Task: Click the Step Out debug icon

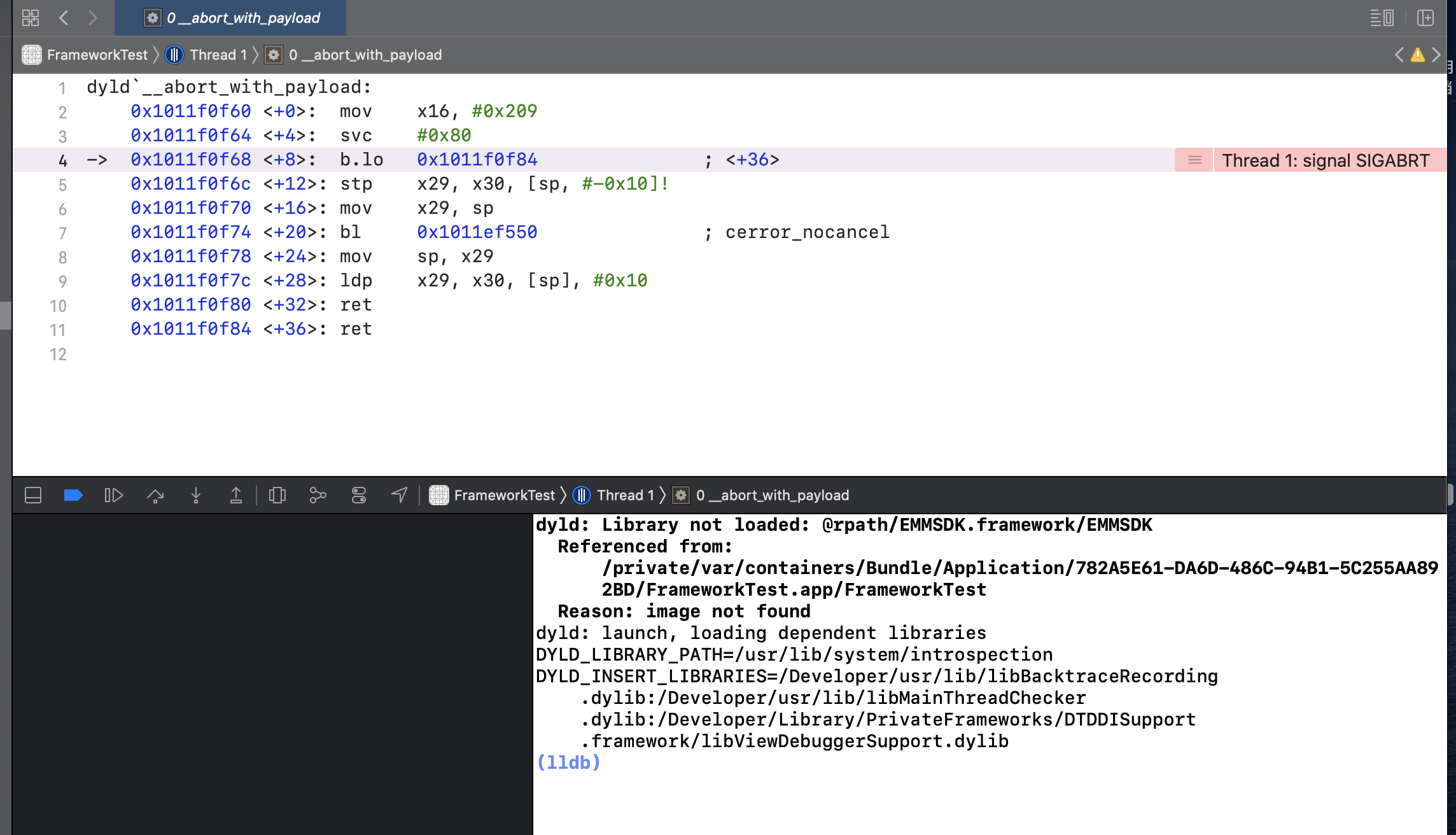Action: (235, 495)
